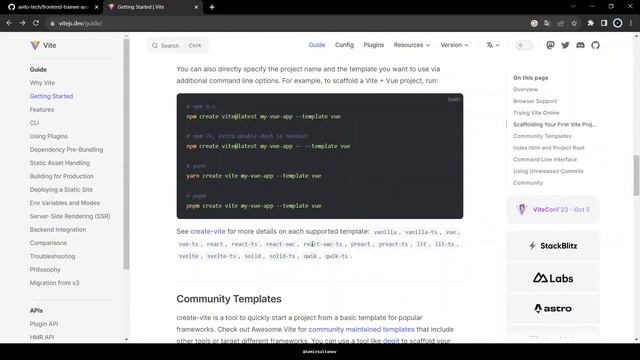The image size is (640, 360).
Task: Open Features sidebar item
Action: [x=42, y=109]
